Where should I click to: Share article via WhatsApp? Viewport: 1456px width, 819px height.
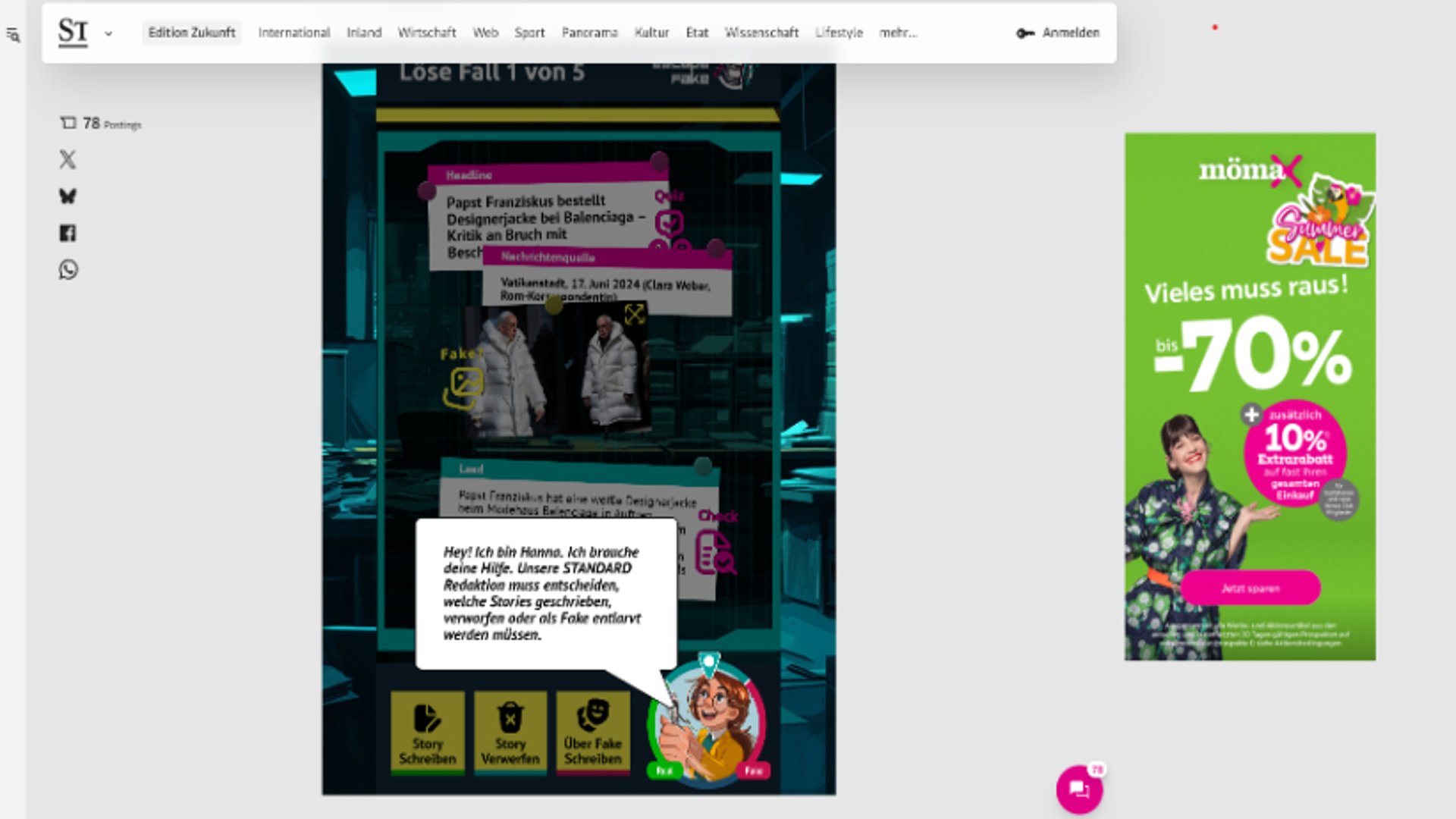(67, 270)
